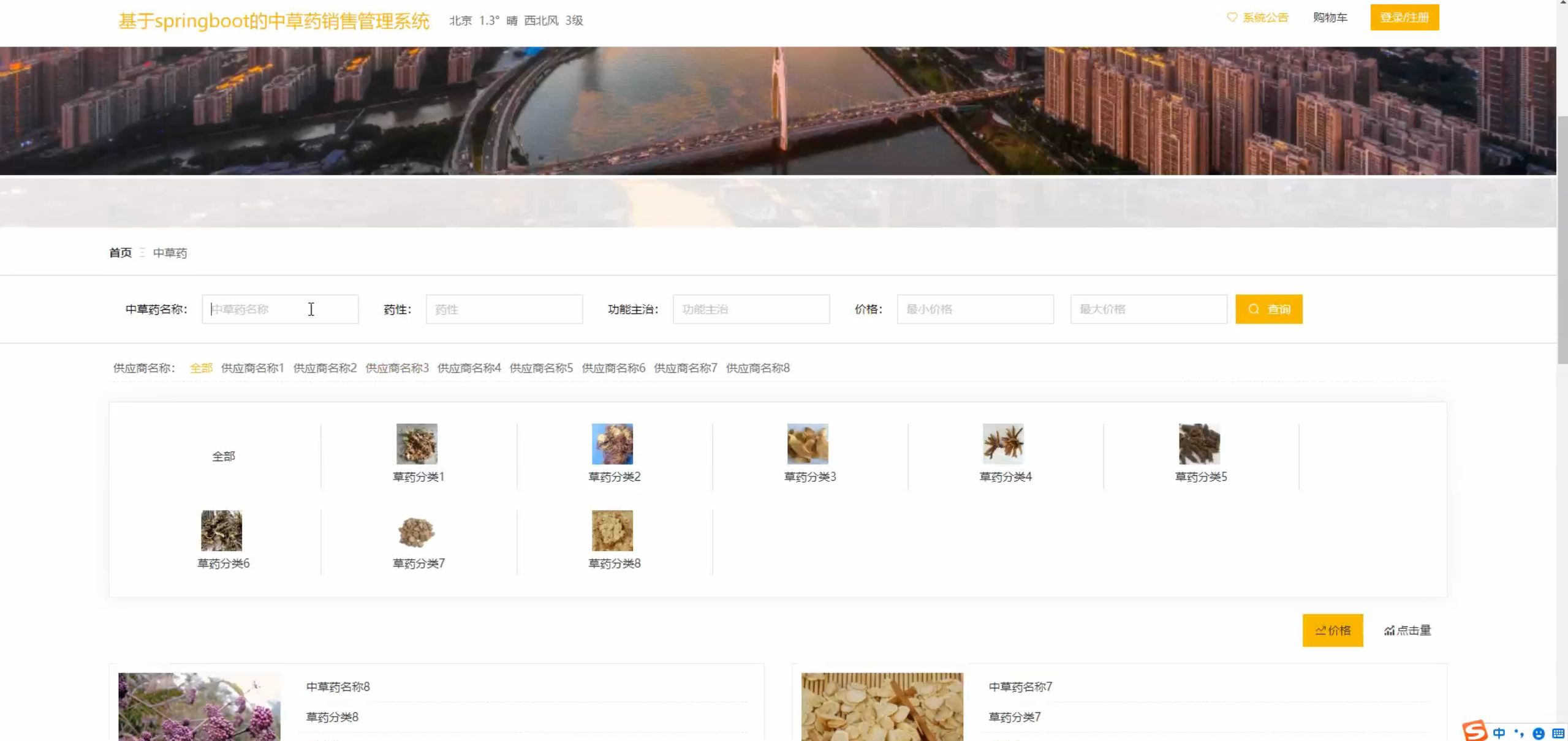Open the 购物车 page
Viewport: 1568px width, 741px height.
(x=1330, y=18)
